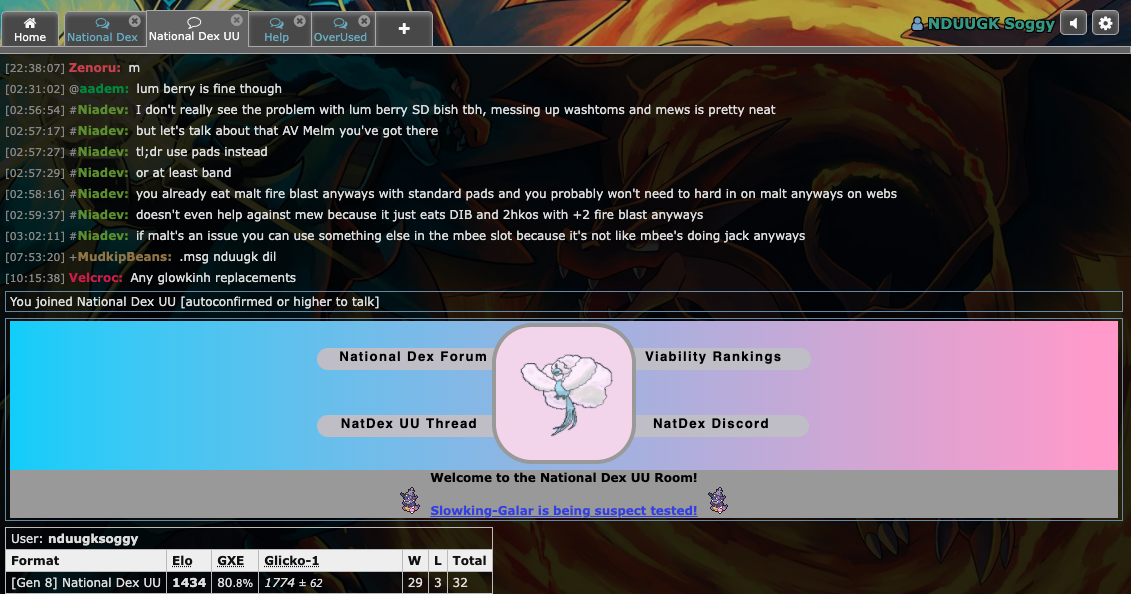Open the National Dex Forum link
The width and height of the screenshot is (1131, 594).
(x=413, y=357)
